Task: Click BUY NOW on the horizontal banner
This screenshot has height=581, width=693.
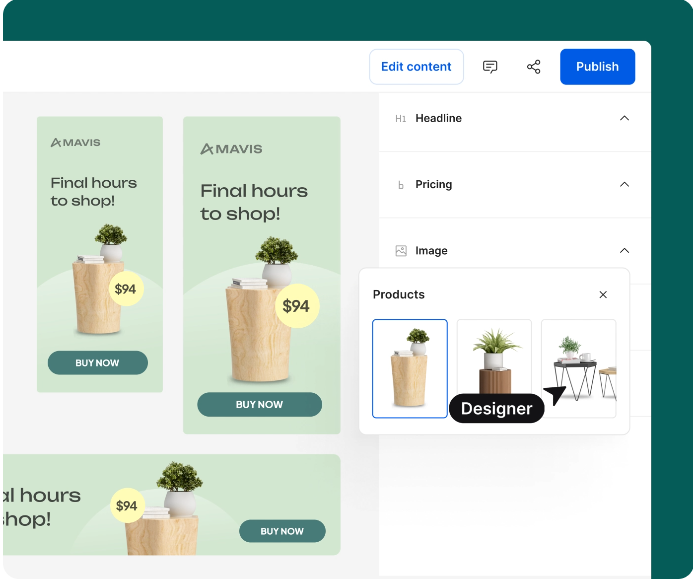Action: [282, 531]
